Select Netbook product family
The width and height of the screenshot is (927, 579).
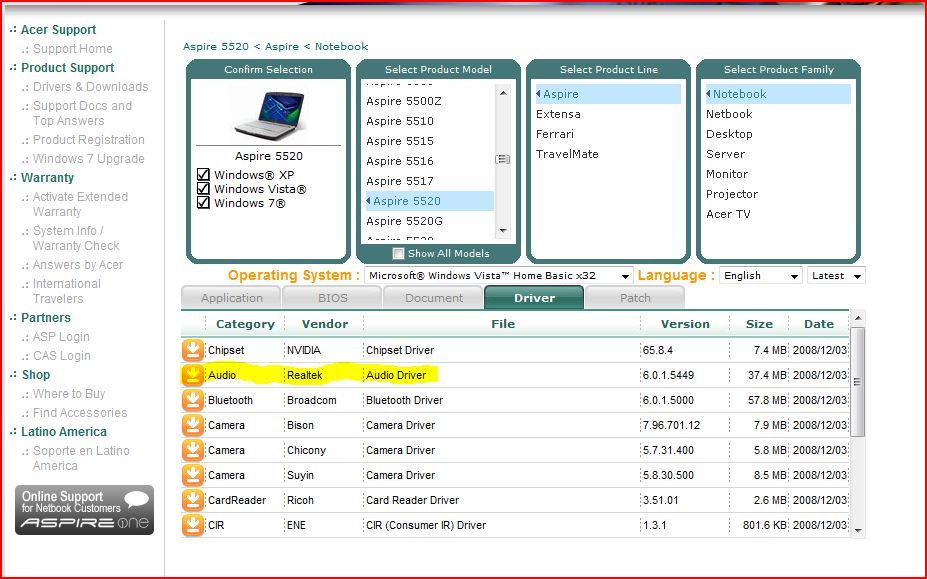(729, 114)
